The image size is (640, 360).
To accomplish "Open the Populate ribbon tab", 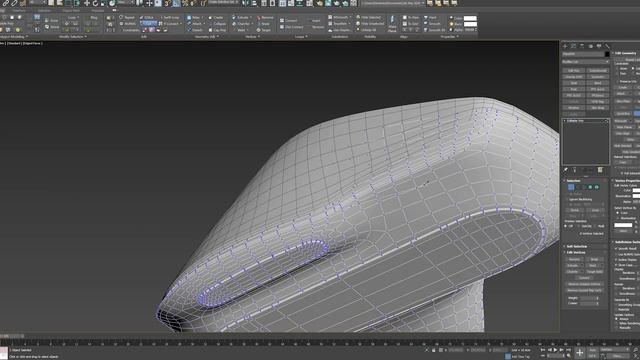I will point(98,11).
